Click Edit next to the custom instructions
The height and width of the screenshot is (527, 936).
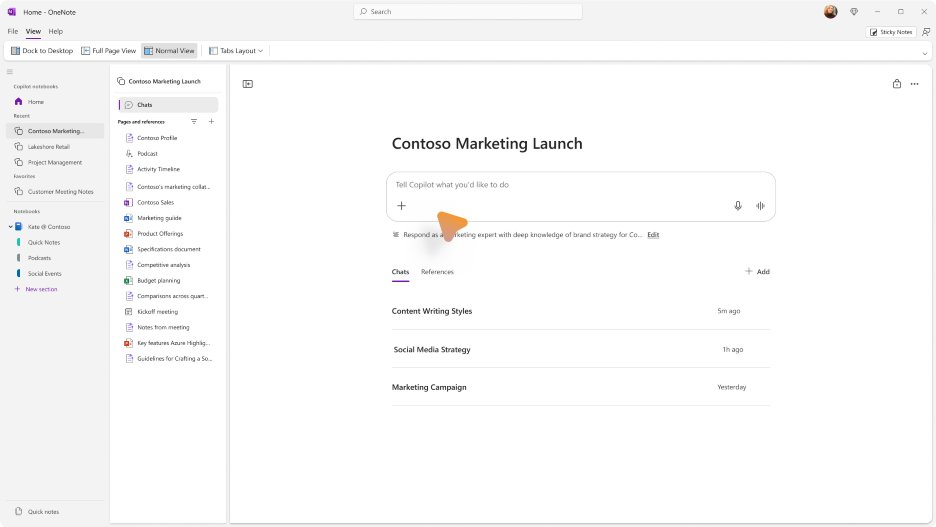(x=653, y=235)
